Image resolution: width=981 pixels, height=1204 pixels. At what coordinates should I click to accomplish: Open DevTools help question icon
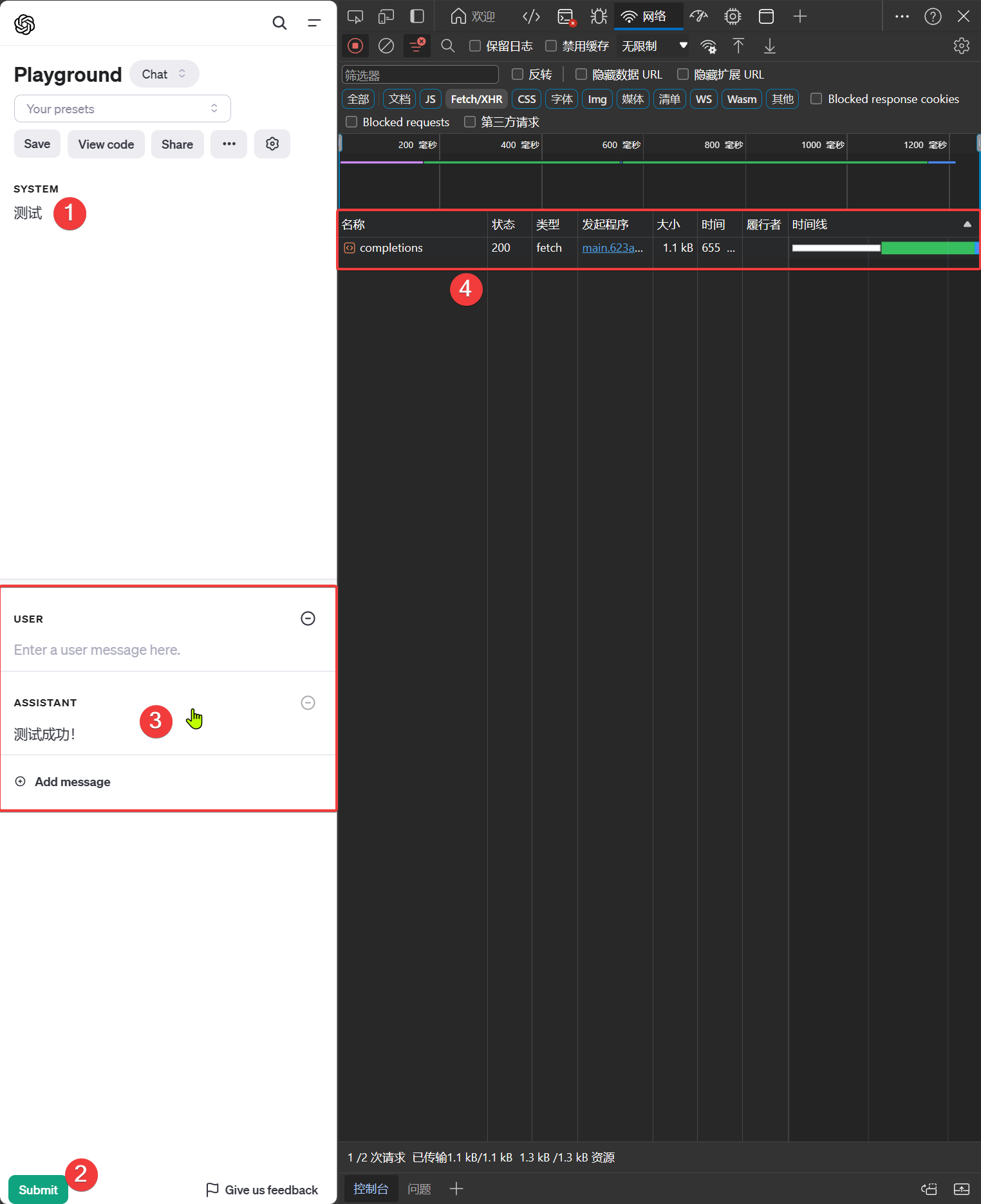[933, 17]
